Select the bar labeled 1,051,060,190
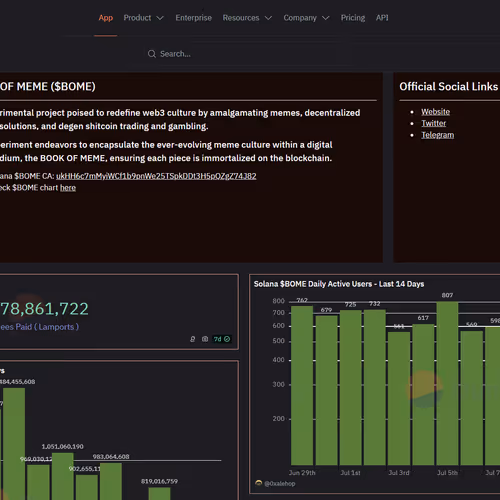Screen dimensions: 500x500 pos(63,476)
